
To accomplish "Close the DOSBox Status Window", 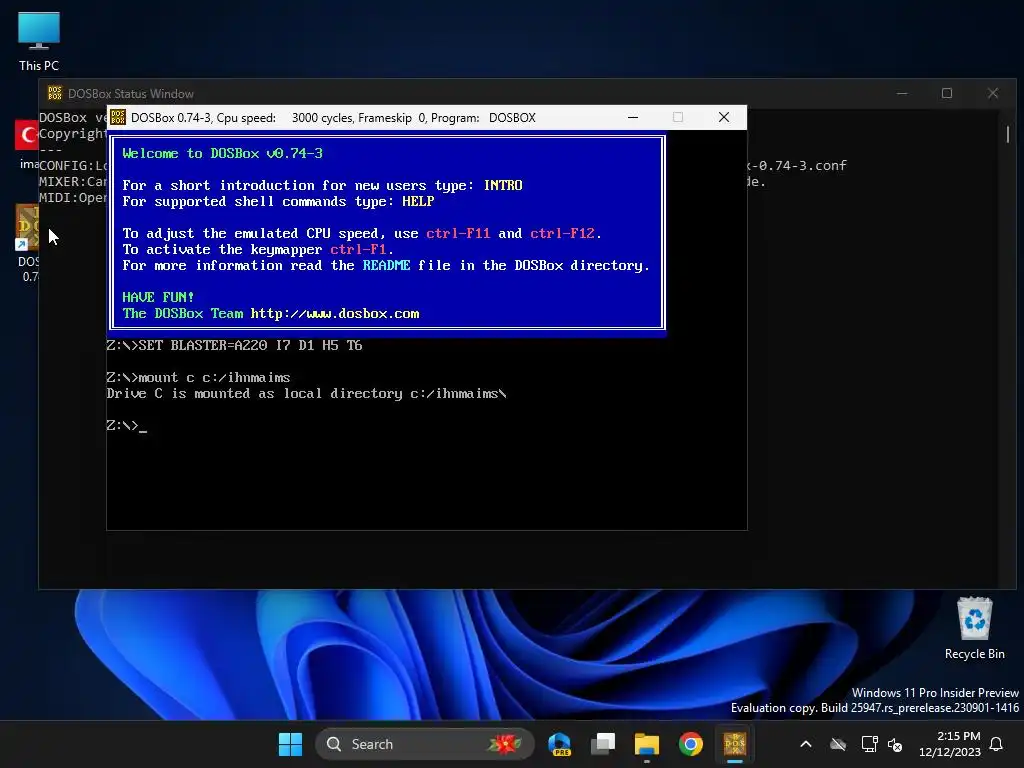I will pos(993,93).
